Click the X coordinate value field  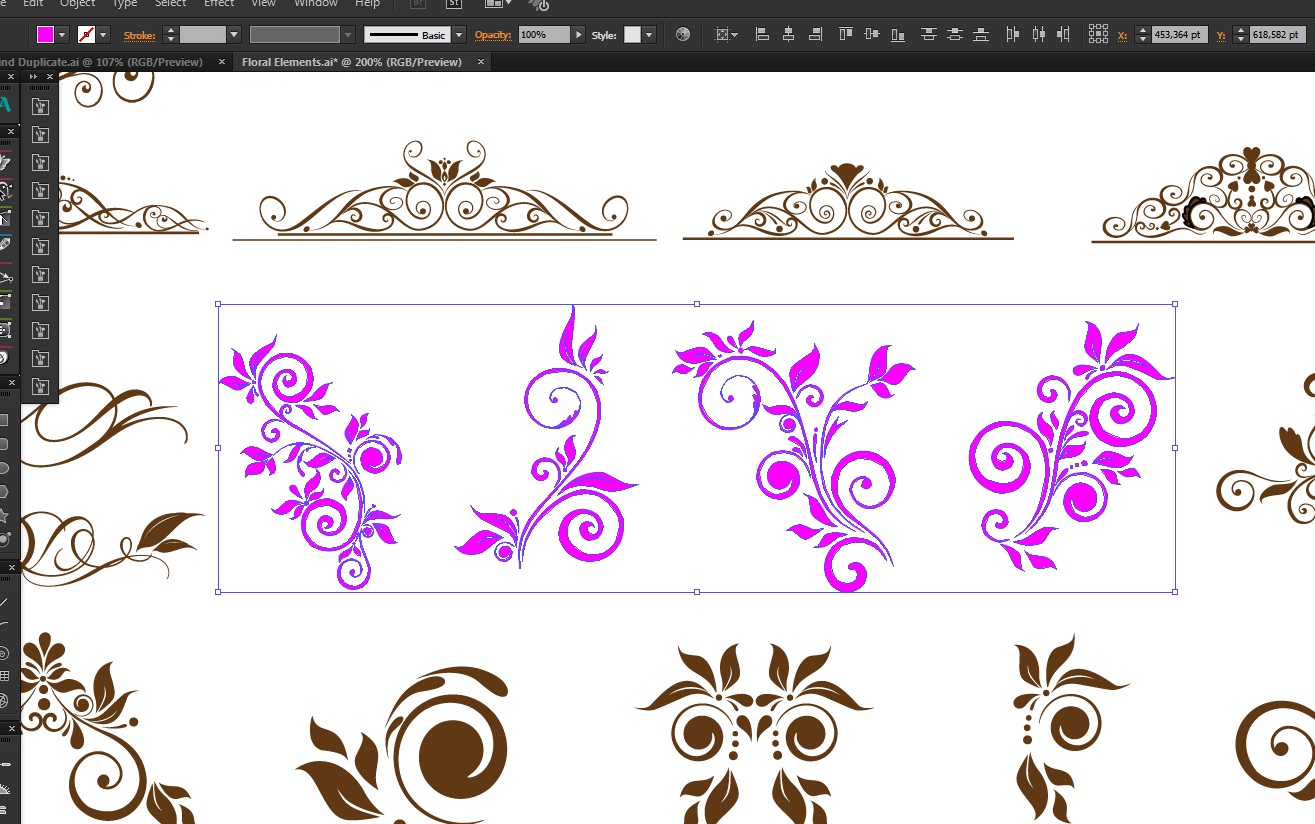(x=1180, y=35)
